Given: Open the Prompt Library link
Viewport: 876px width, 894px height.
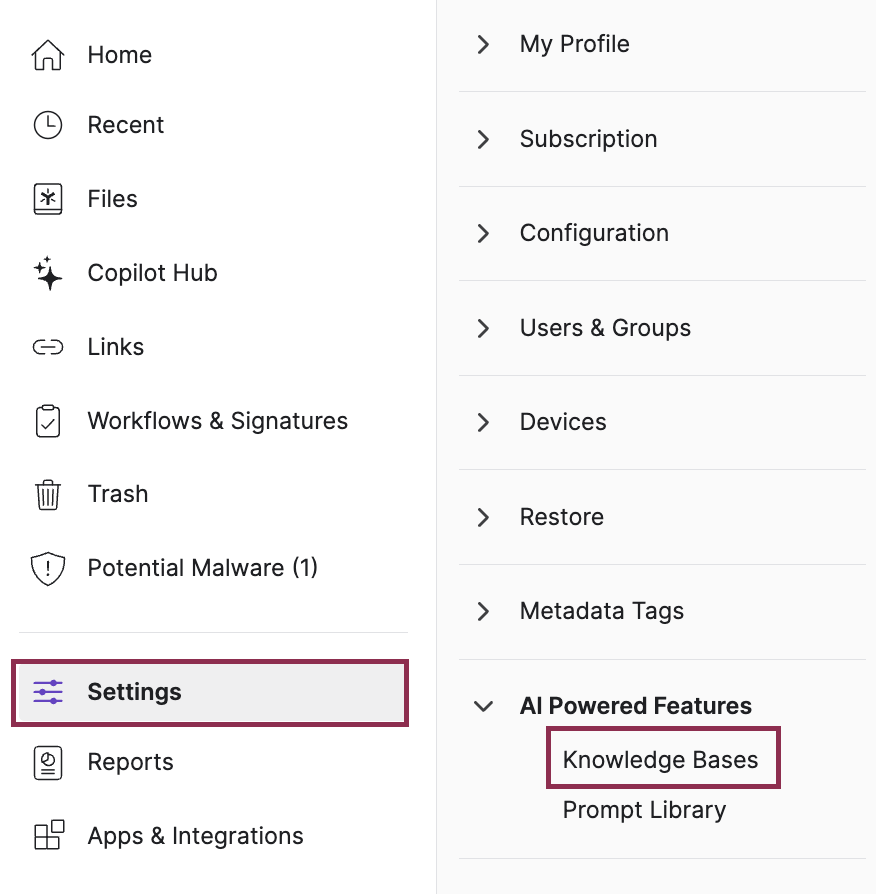Looking at the screenshot, I should pos(644,810).
